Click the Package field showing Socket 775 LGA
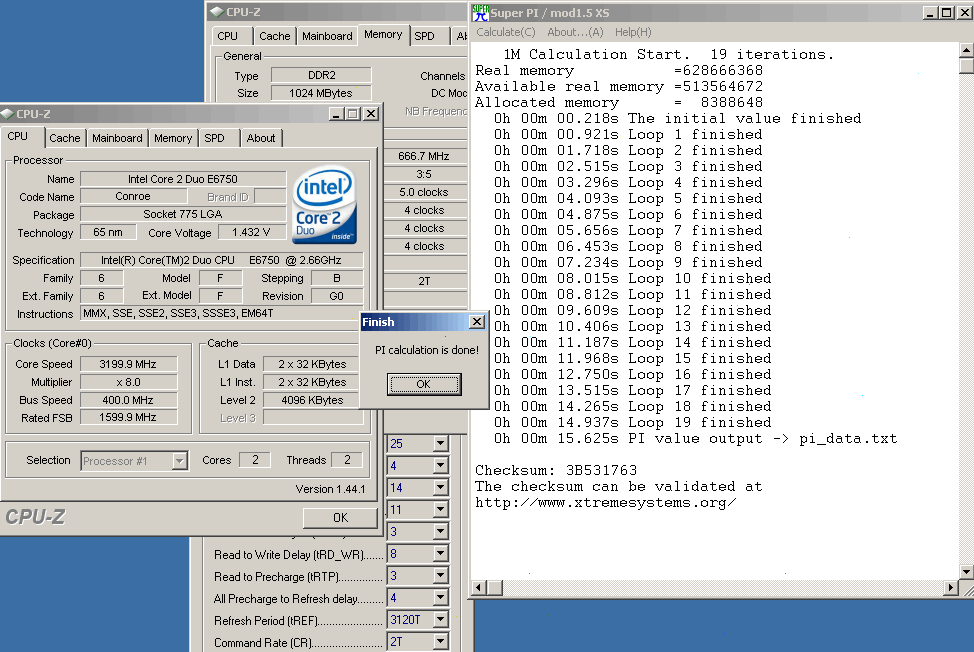This screenshot has height=652, width=974. [183, 214]
